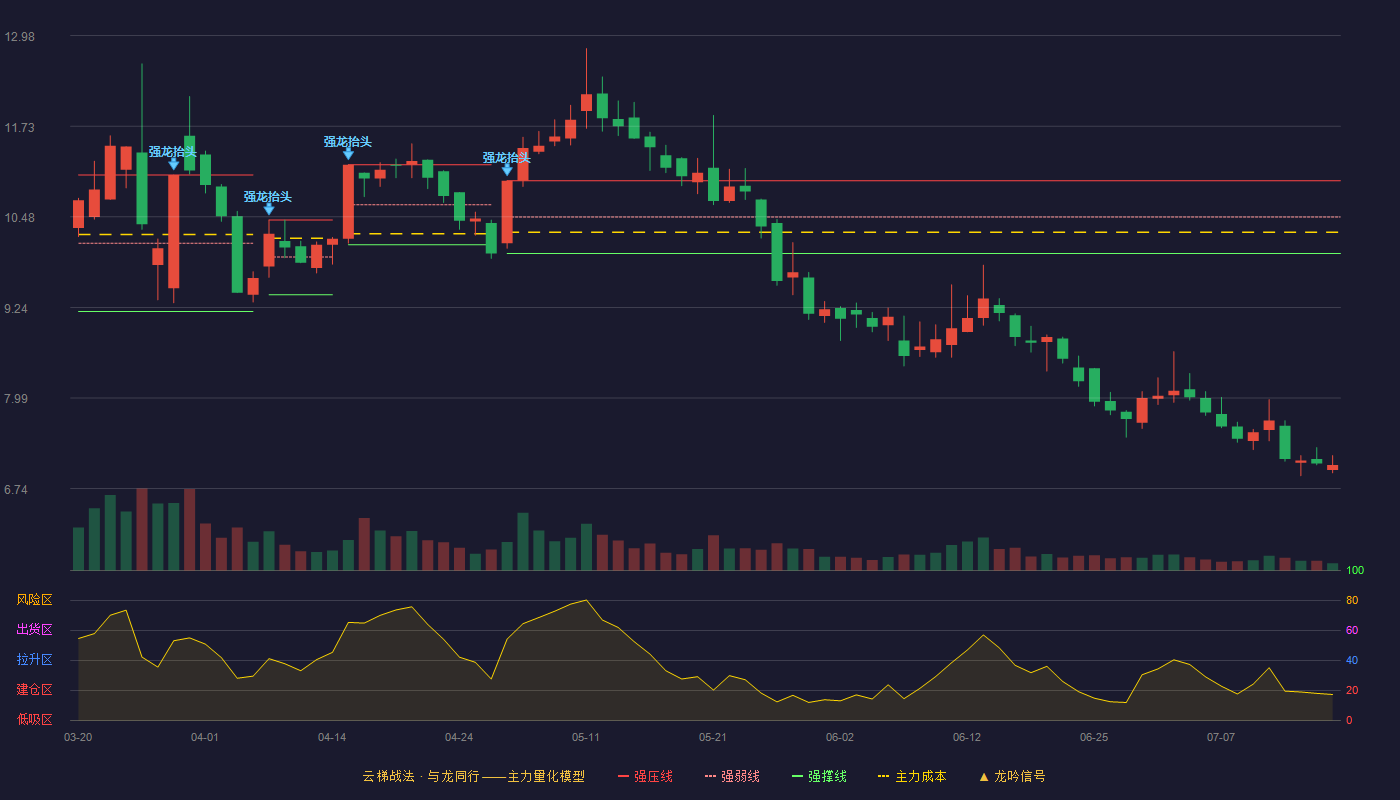Click the green 100 indicator axis value
The image size is (1400, 800).
pyautogui.click(x=1355, y=571)
